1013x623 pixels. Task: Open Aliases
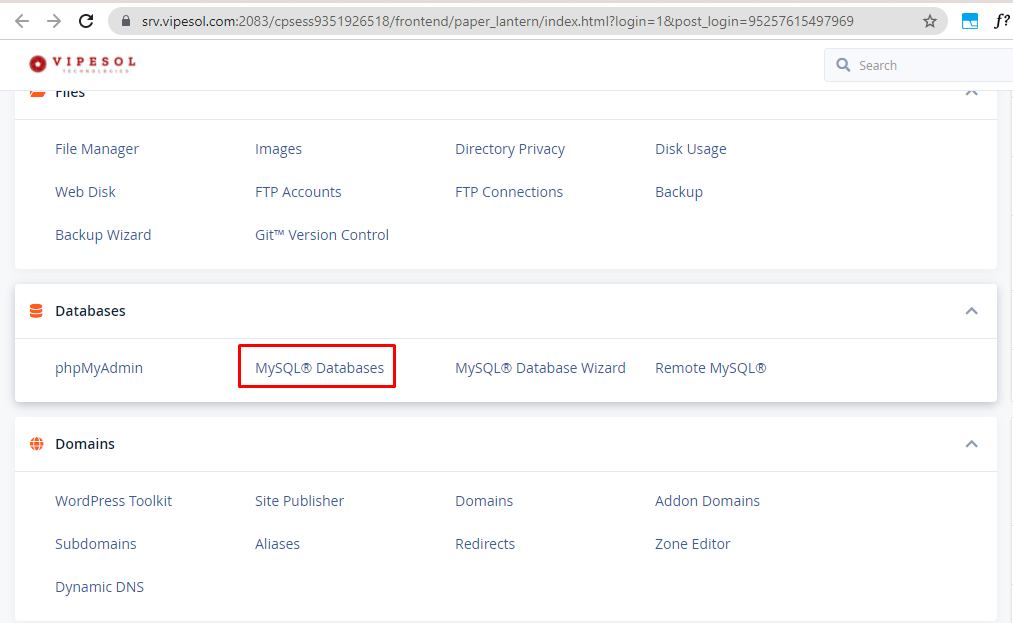[277, 544]
